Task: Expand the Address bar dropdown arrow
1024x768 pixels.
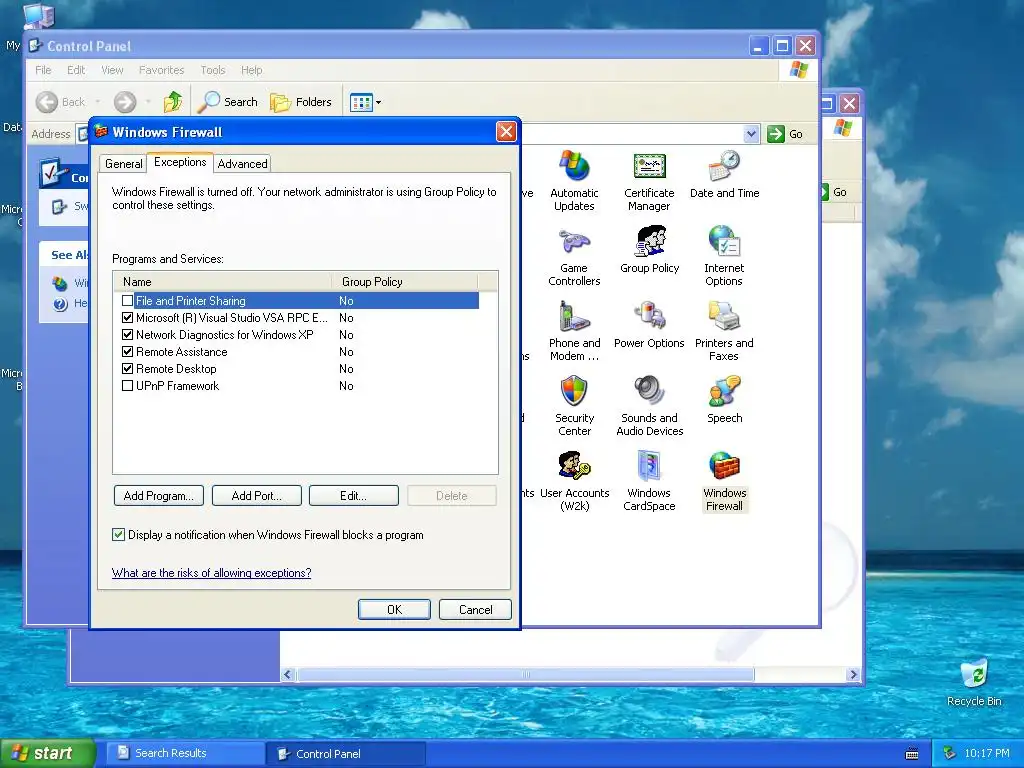Action: coord(751,134)
